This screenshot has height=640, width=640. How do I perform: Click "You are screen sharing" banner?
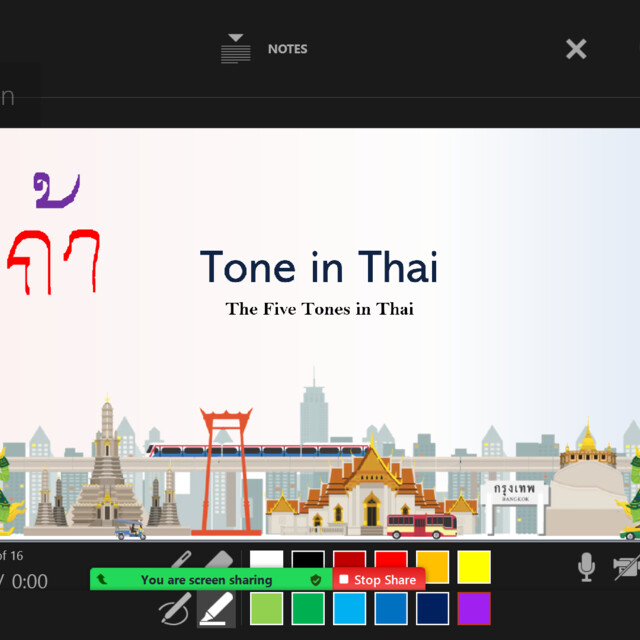point(207,580)
